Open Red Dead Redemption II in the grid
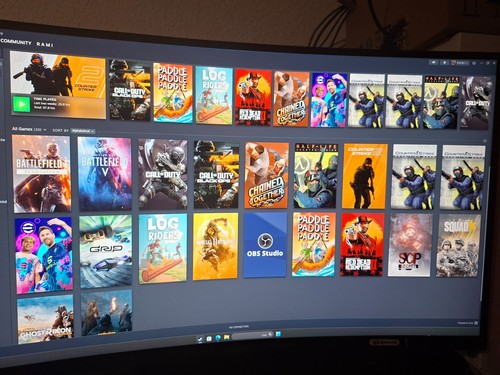This screenshot has width=500, height=375. point(362,245)
